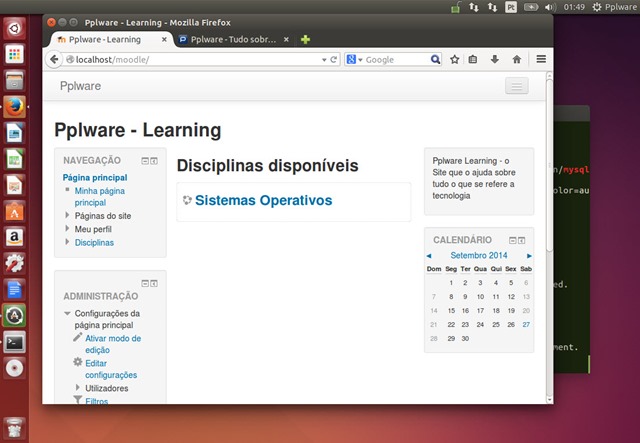Click the search magnifier icon

tap(435, 60)
